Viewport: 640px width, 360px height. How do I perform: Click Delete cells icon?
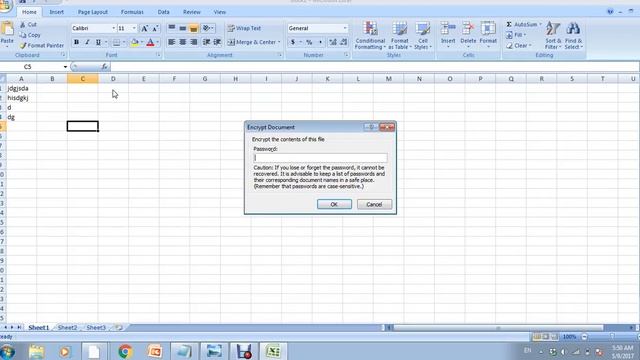point(468,29)
